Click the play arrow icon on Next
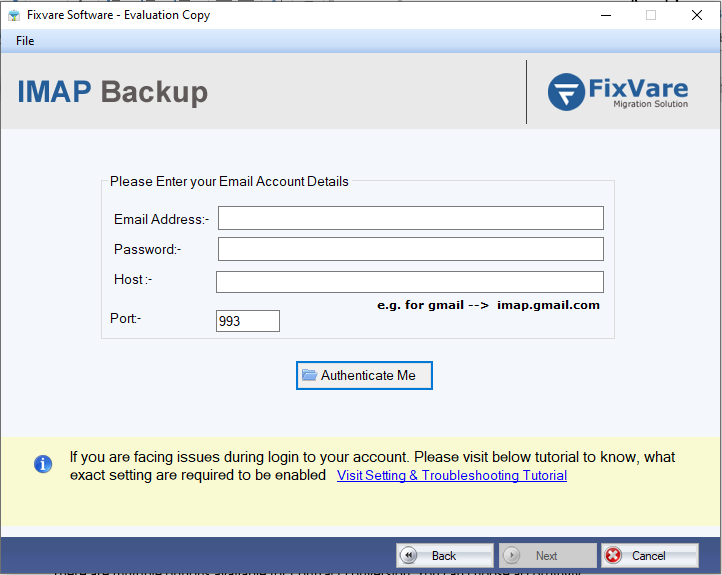The height and width of the screenshot is (575, 722). 512,556
